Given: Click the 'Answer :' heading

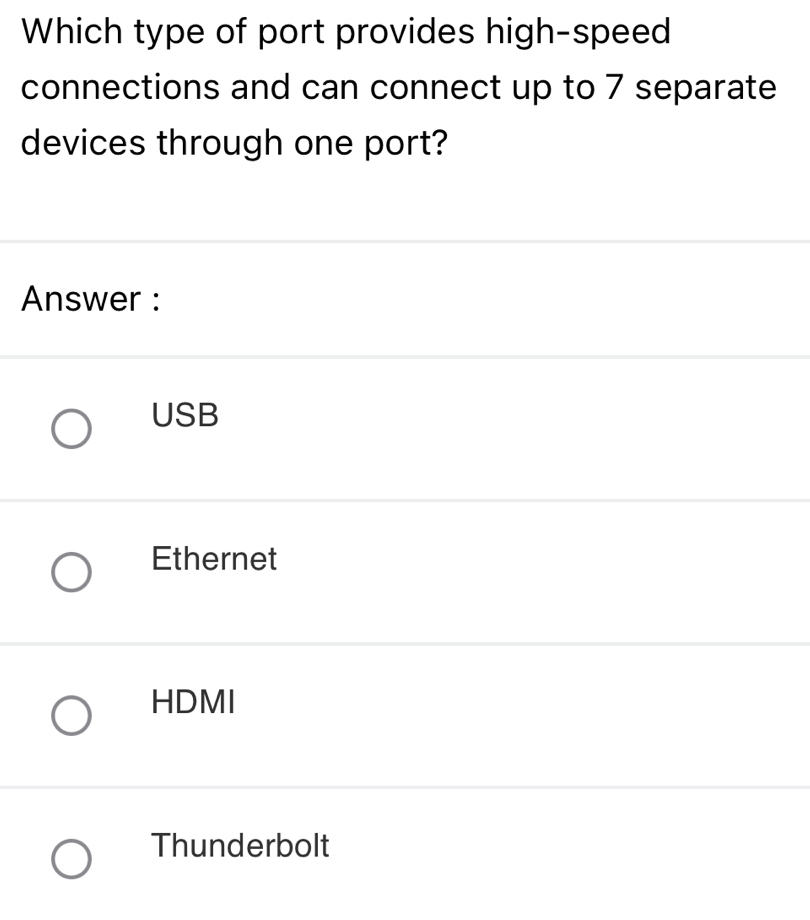Looking at the screenshot, I should pyautogui.click(x=91, y=298).
